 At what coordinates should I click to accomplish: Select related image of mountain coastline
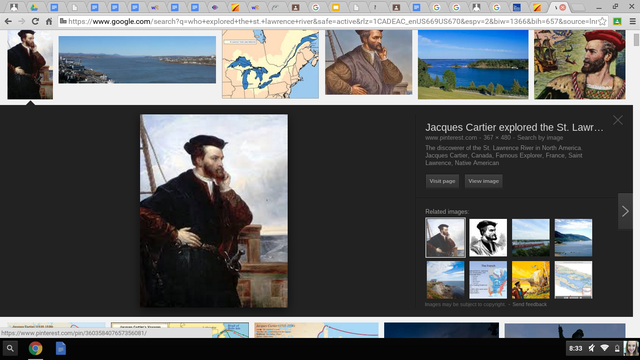573,238
